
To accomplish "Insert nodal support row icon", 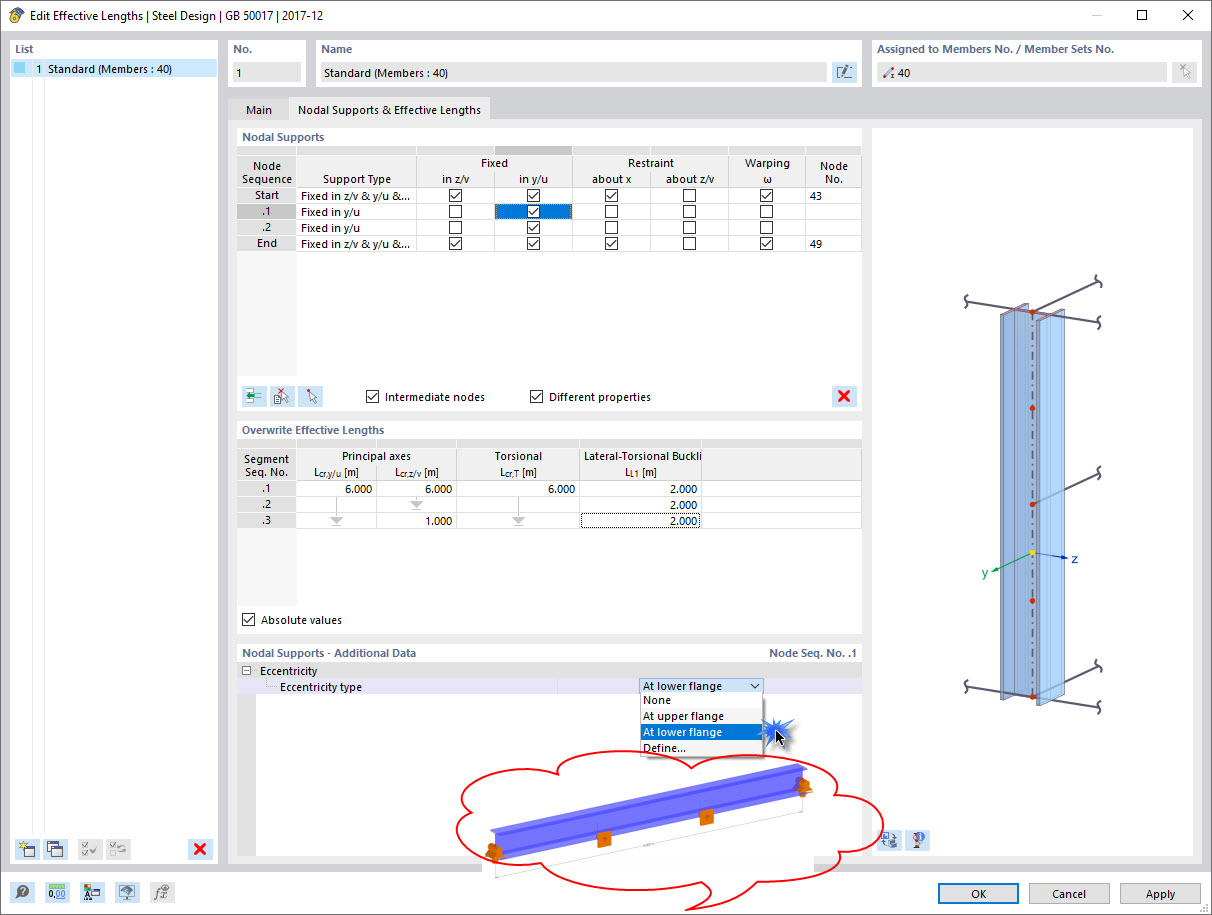I will tap(254, 396).
